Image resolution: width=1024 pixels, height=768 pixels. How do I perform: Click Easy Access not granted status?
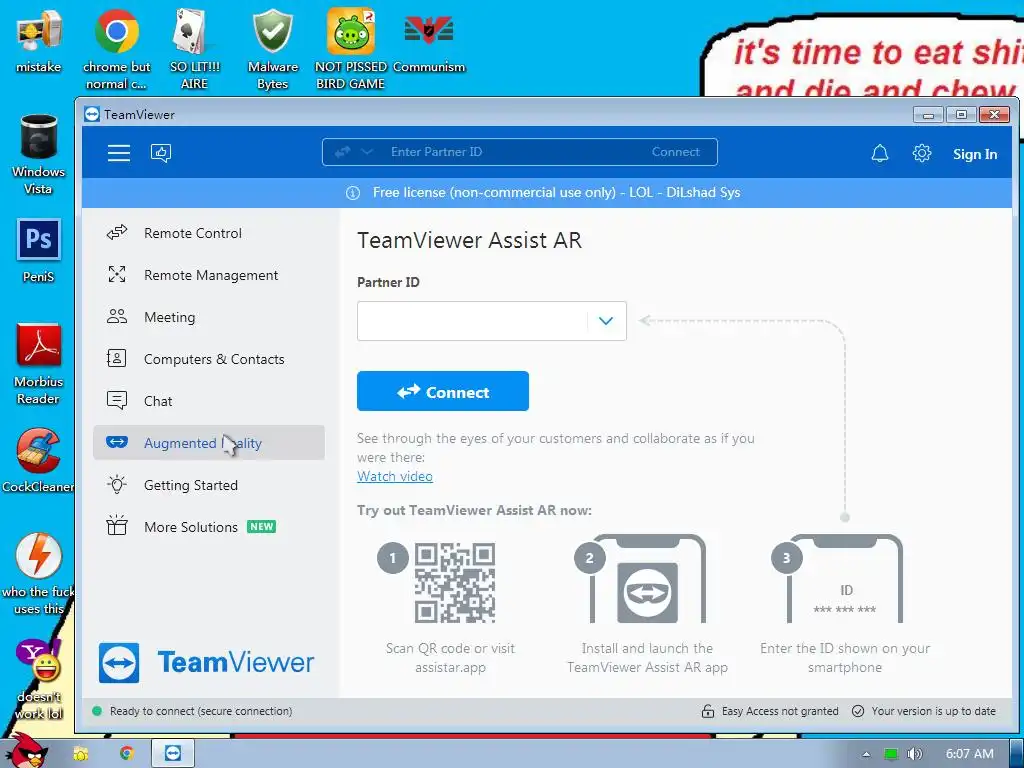780,711
